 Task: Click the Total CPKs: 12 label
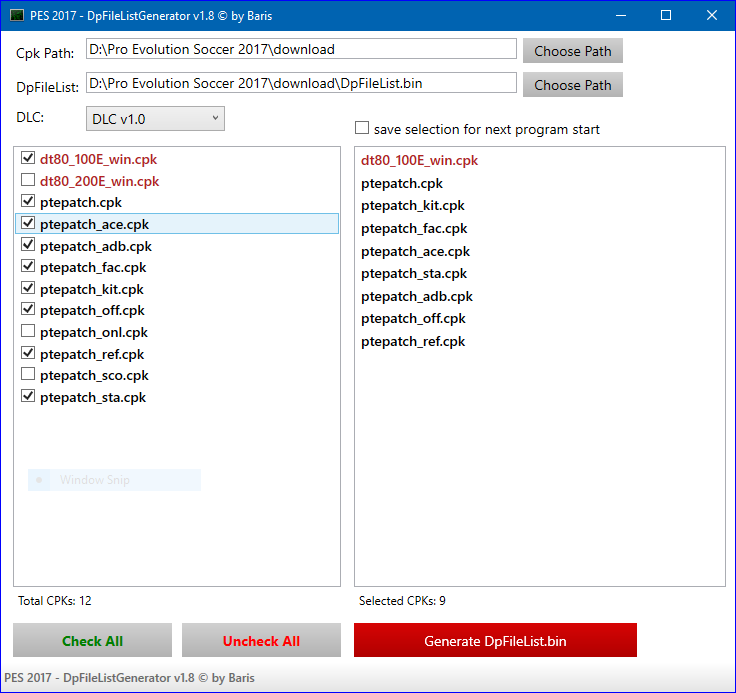[x=54, y=601]
